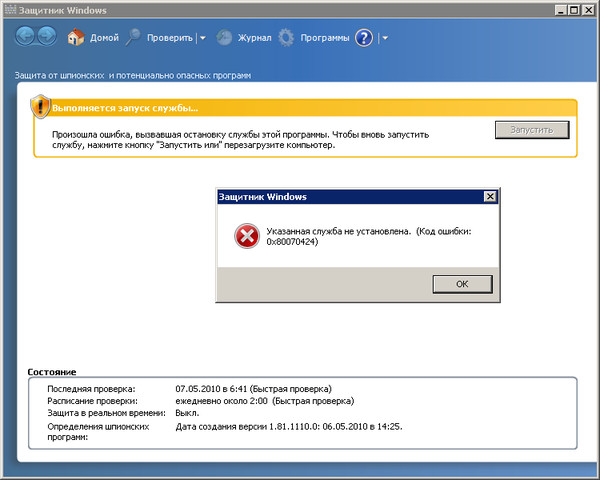The image size is (600, 480).
Task: Click the forward navigation arrow
Action: (x=48, y=37)
